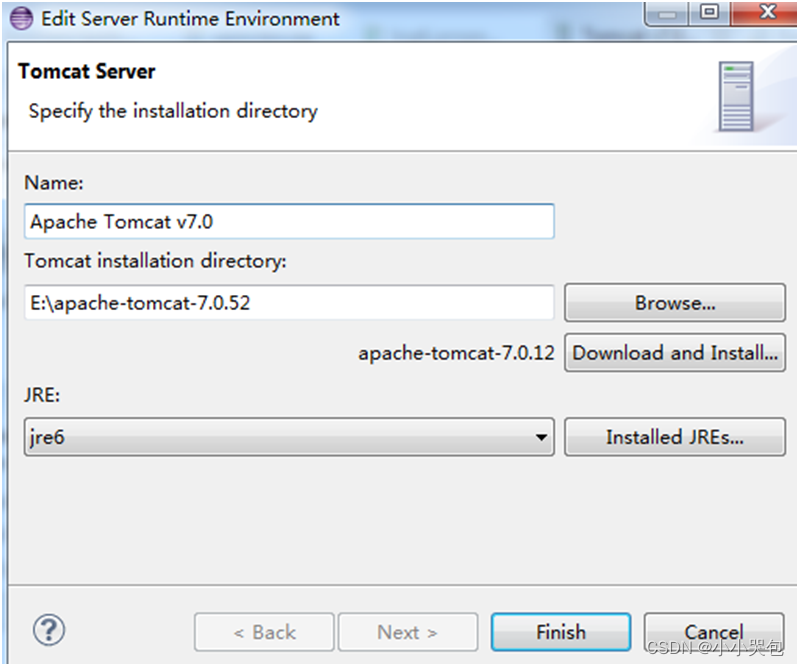Click the disabled Back button

click(x=264, y=632)
